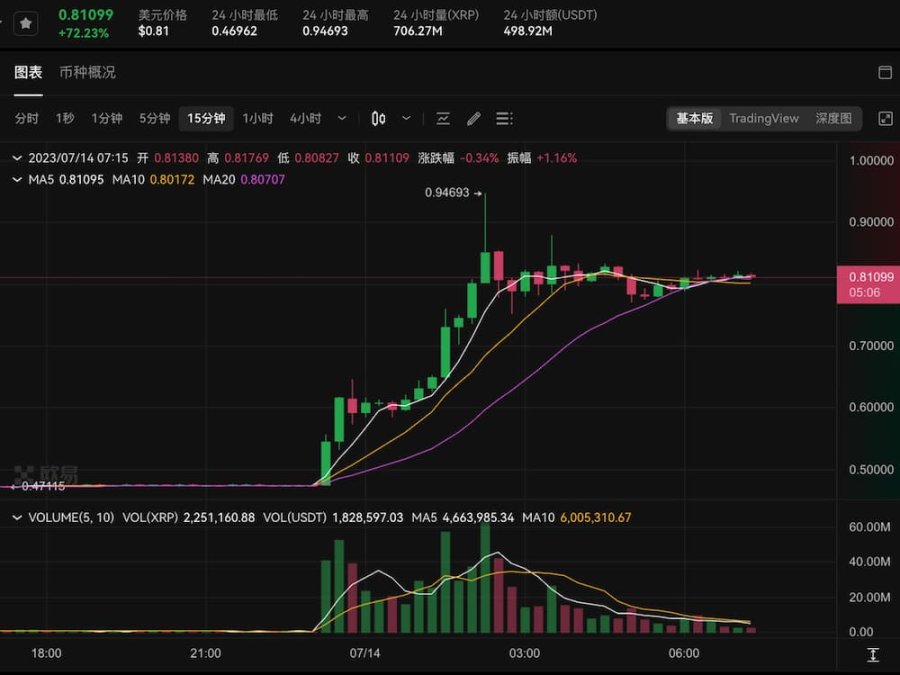This screenshot has height=675, width=900.
Task: Click the auto-scale icon at bottom right
Action: (x=873, y=654)
